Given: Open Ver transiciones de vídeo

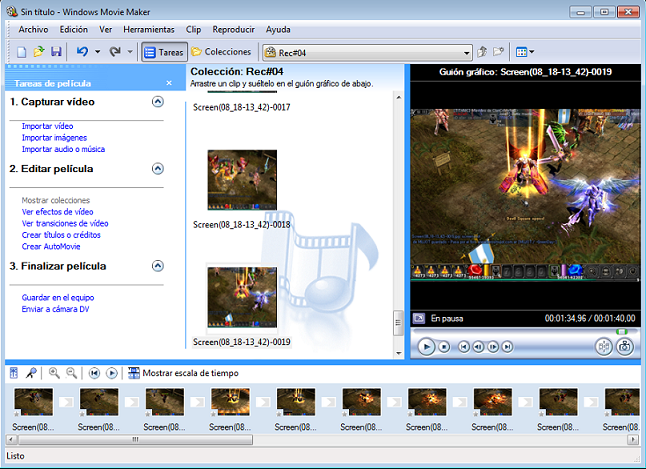Looking at the screenshot, I should click(x=65, y=223).
